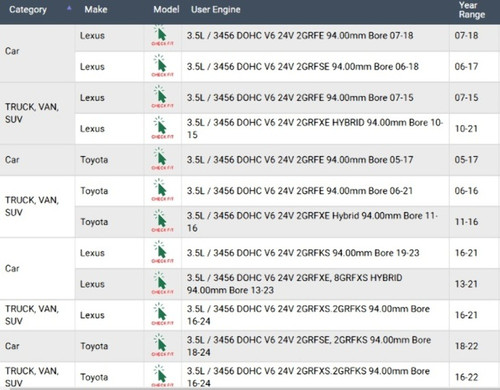
Task: Open Check Fit for Lexus 2GRFXE, 8GRFXS HYBRID row
Action: [x=162, y=283]
